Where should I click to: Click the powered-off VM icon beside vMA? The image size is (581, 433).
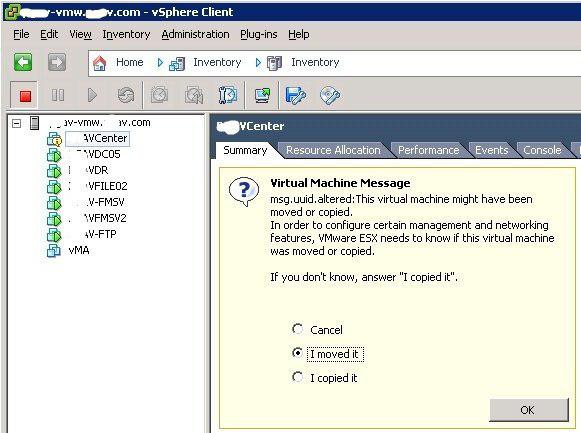coord(54,251)
